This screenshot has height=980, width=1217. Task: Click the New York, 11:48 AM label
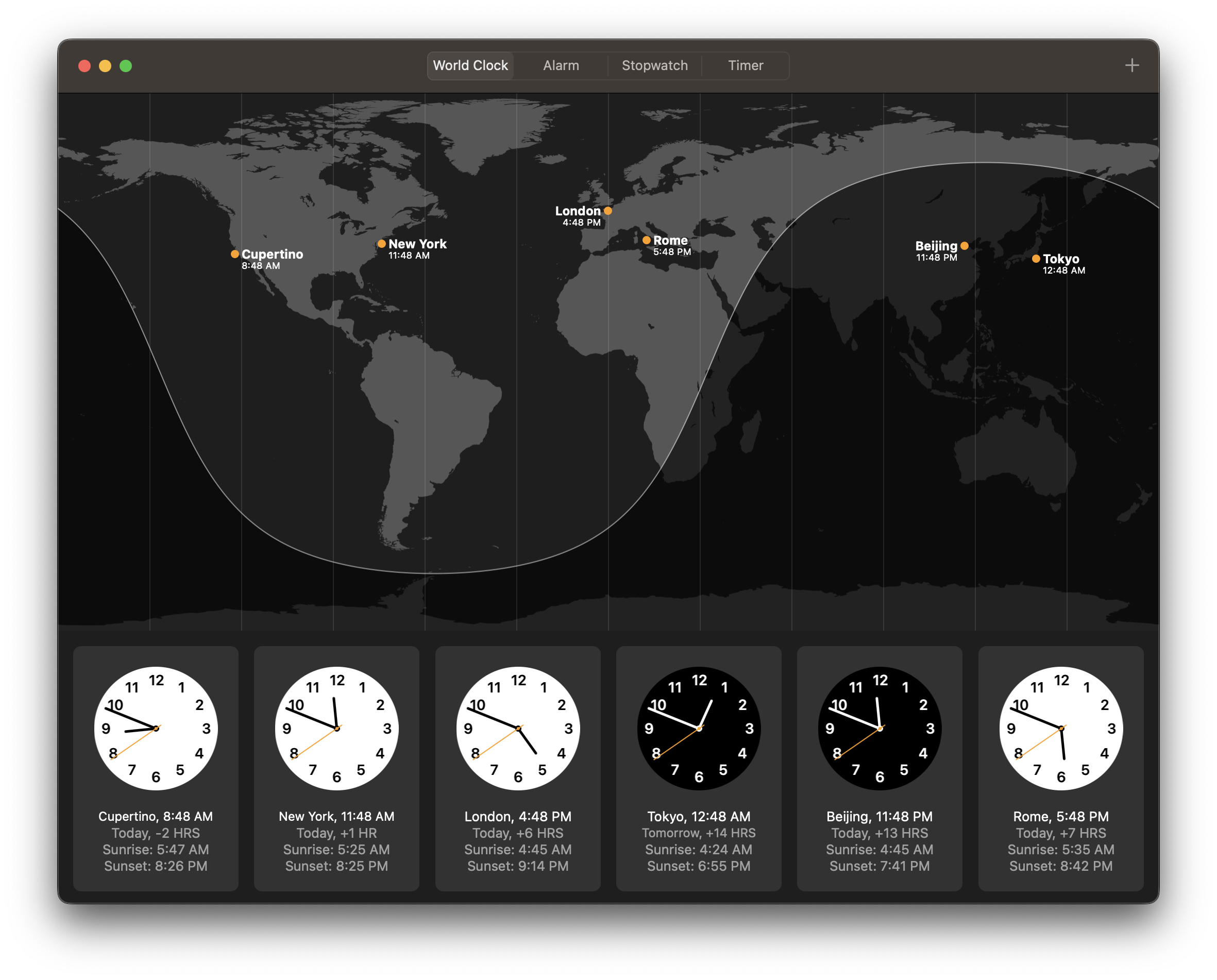coord(336,816)
